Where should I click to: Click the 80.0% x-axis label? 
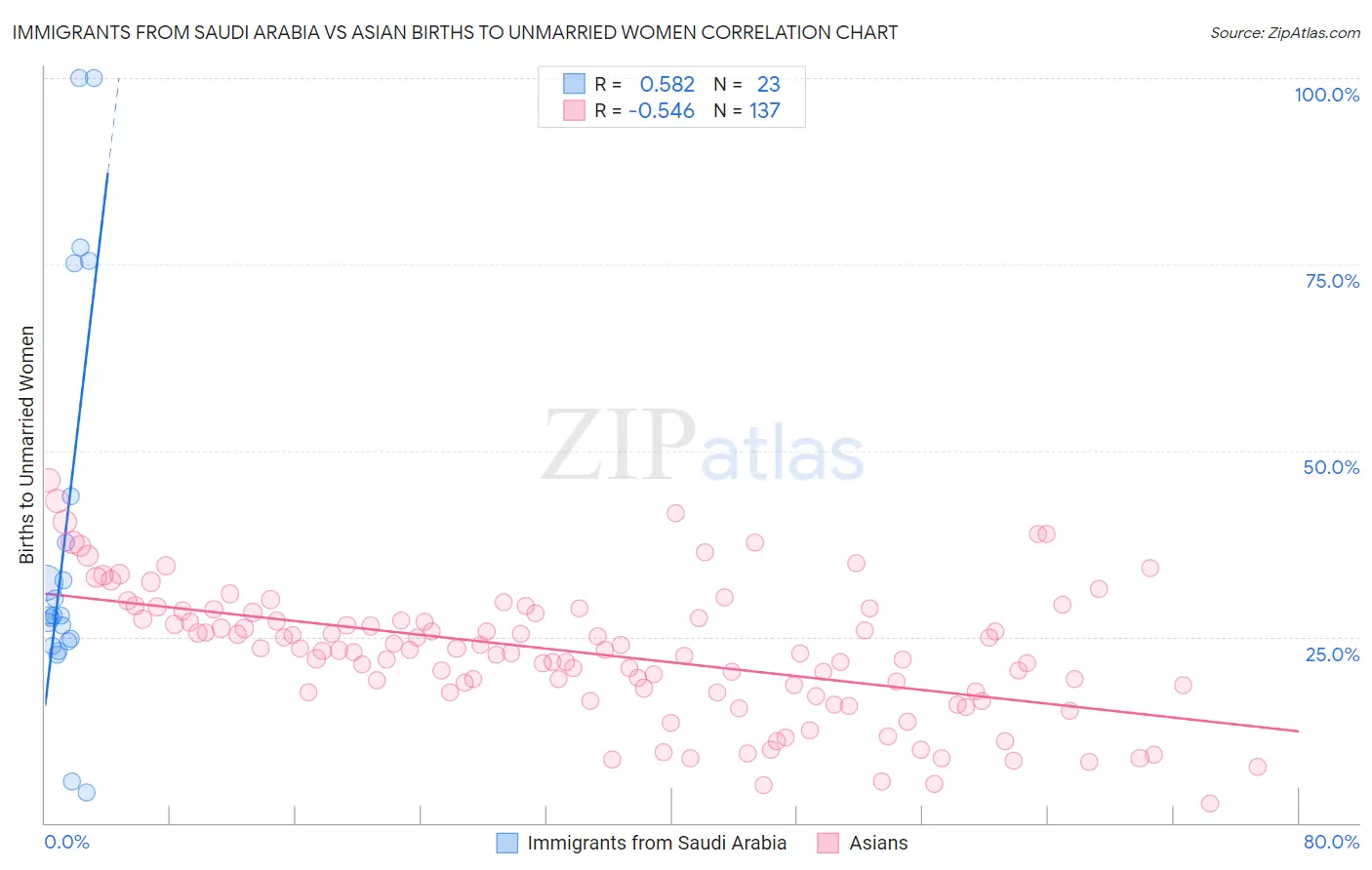pyautogui.click(x=1332, y=842)
